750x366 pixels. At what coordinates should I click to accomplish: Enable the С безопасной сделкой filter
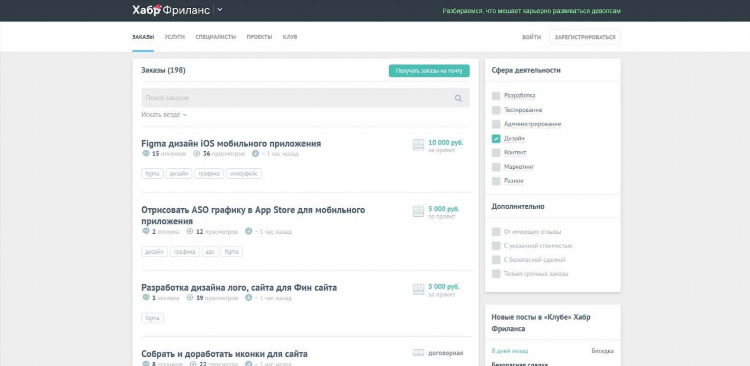tap(496, 260)
